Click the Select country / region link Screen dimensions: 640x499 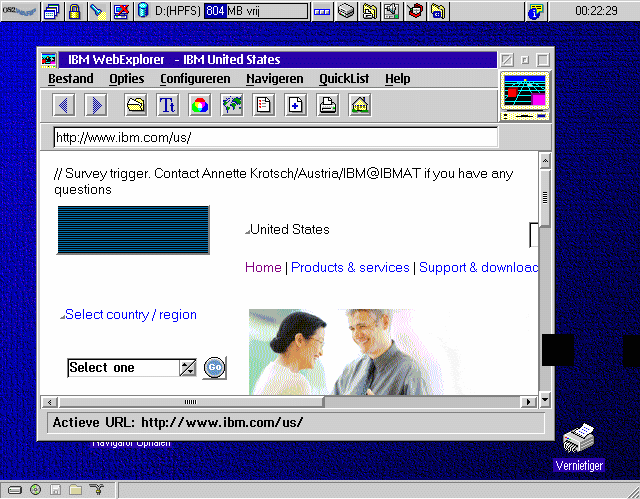(131, 315)
